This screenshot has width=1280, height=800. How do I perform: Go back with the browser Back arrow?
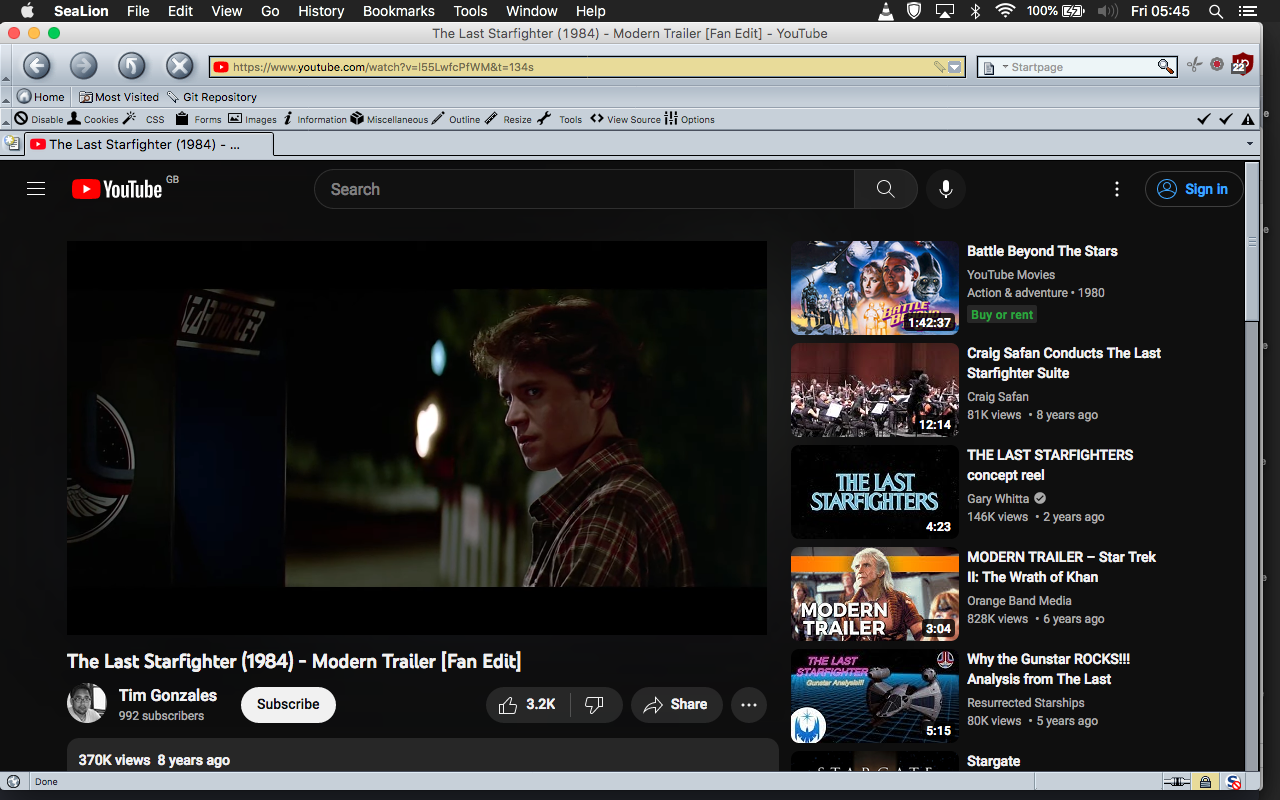click(37, 67)
